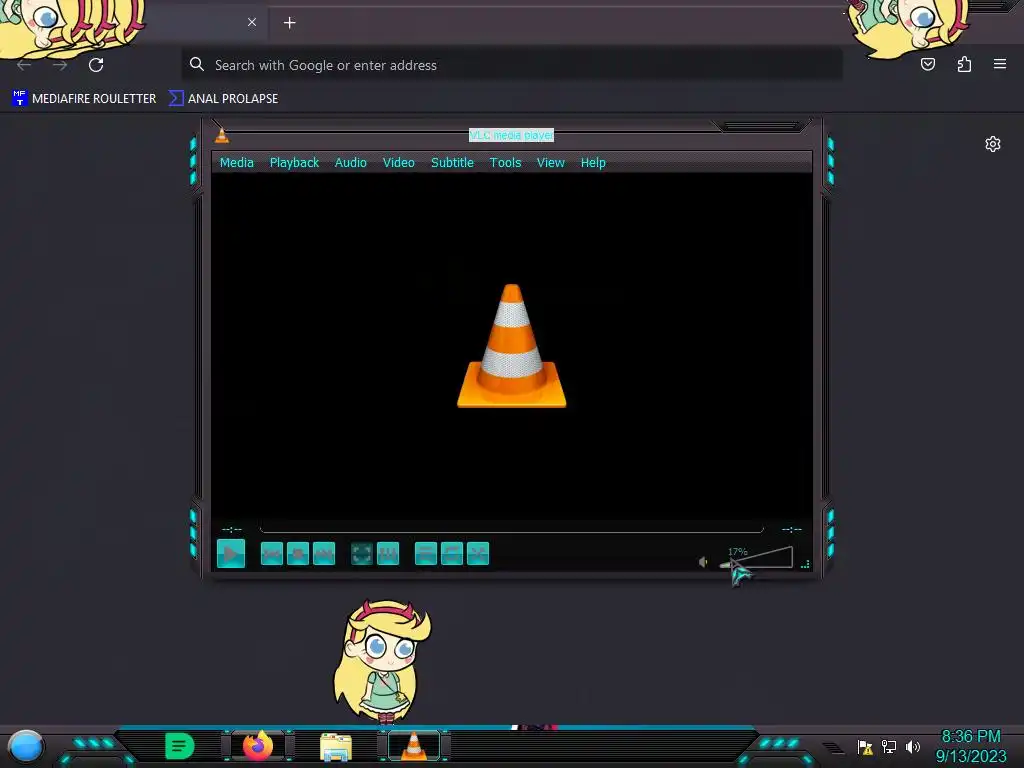The image size is (1024, 768).
Task: Toggle the shuffle/random button in VLC
Action: click(478, 554)
